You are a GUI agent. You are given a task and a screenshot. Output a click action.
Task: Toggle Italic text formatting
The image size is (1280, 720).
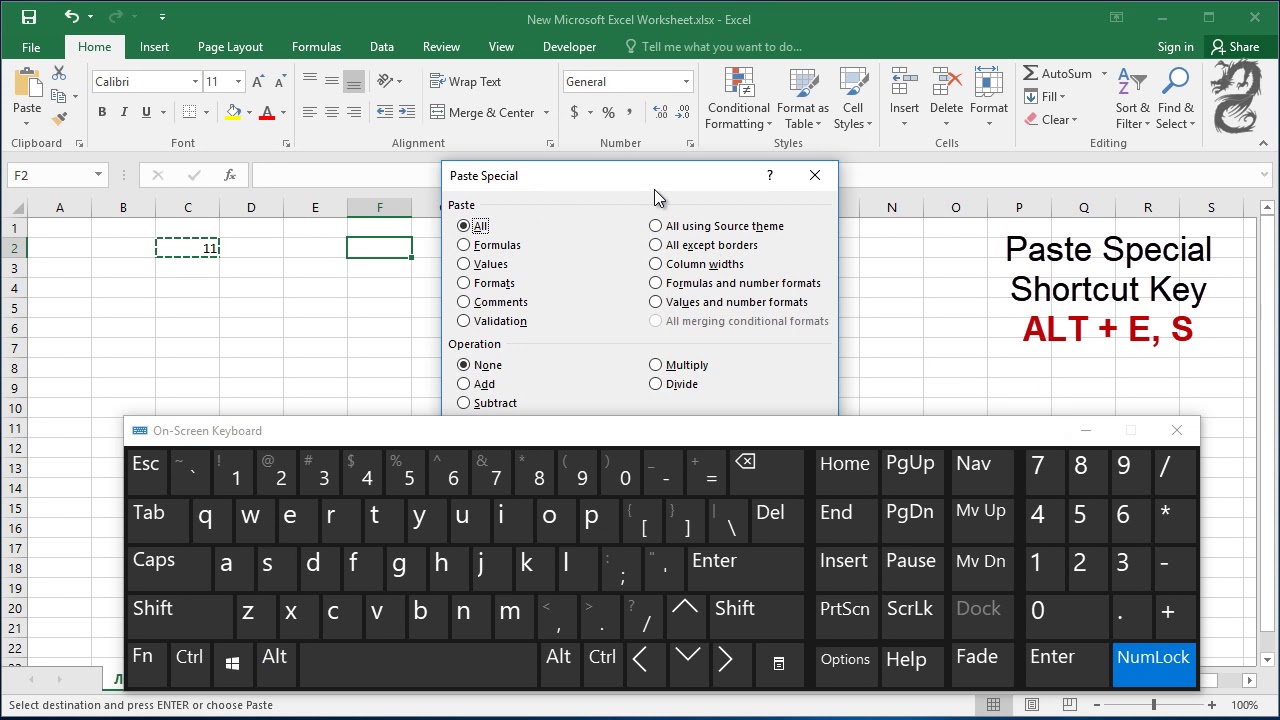124,112
